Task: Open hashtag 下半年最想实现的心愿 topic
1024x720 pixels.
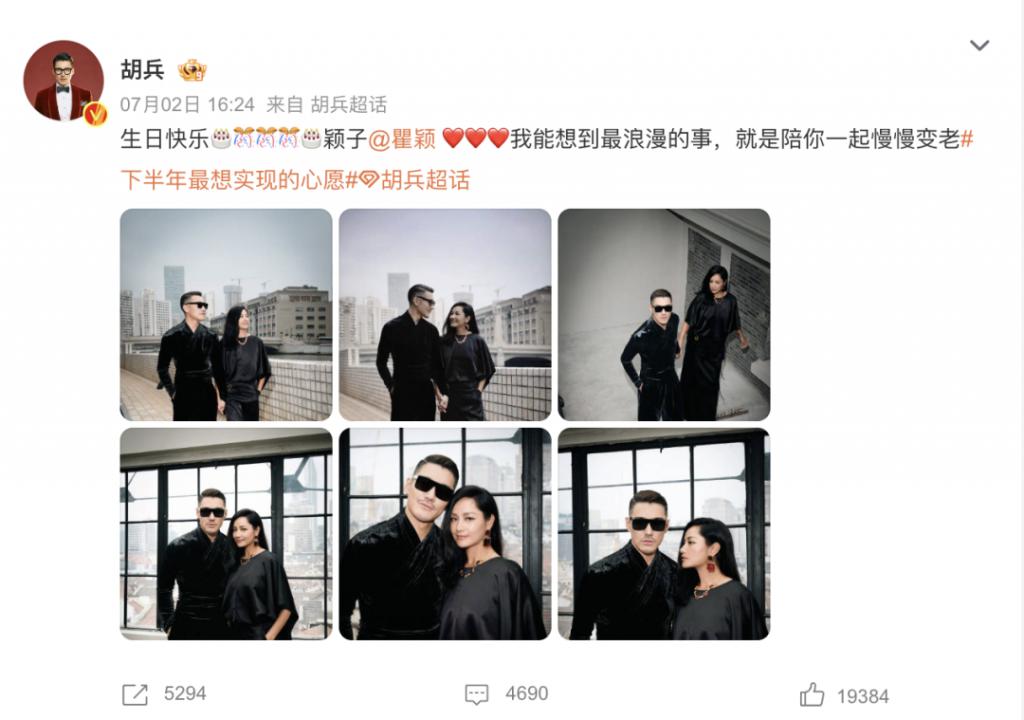Action: tap(547, 159)
